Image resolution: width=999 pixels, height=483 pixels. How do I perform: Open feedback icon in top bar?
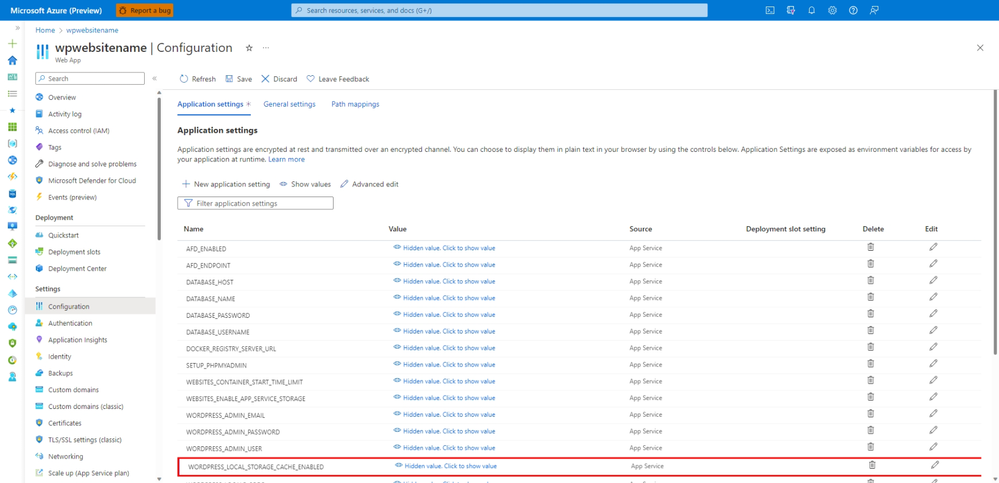[873, 10]
